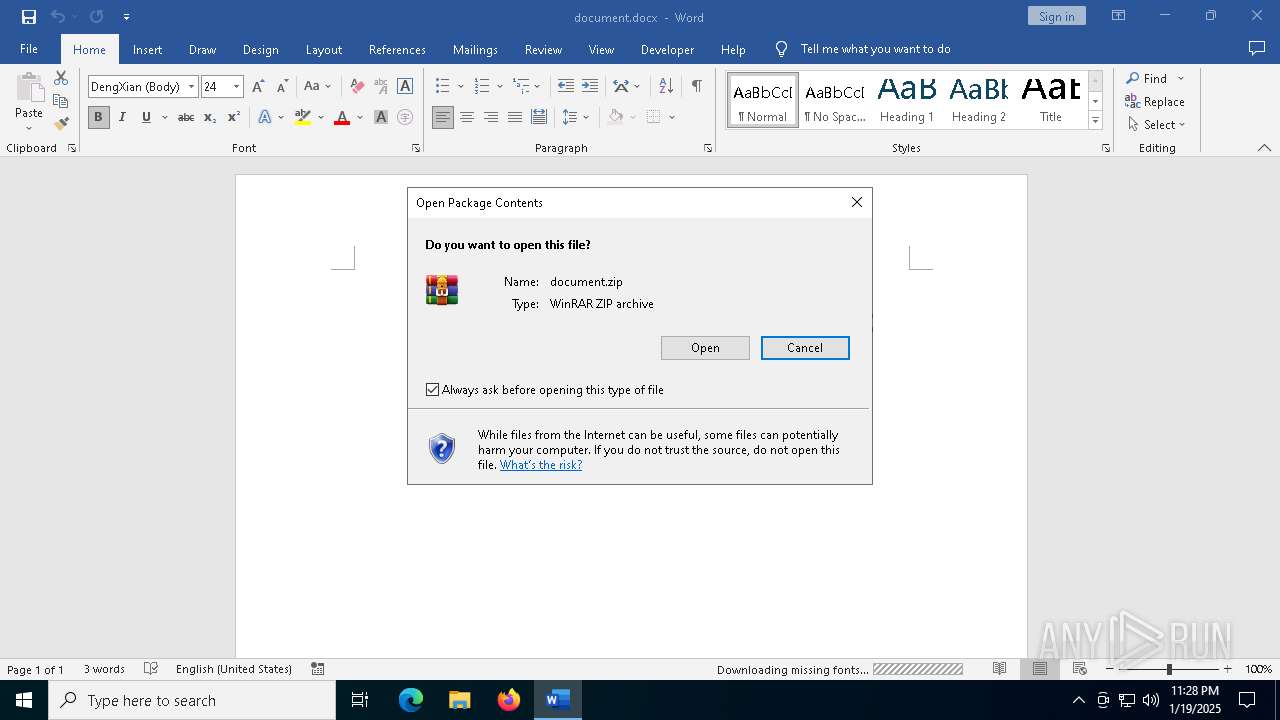Decrease paragraph indent
The image size is (1280, 720).
click(566, 87)
